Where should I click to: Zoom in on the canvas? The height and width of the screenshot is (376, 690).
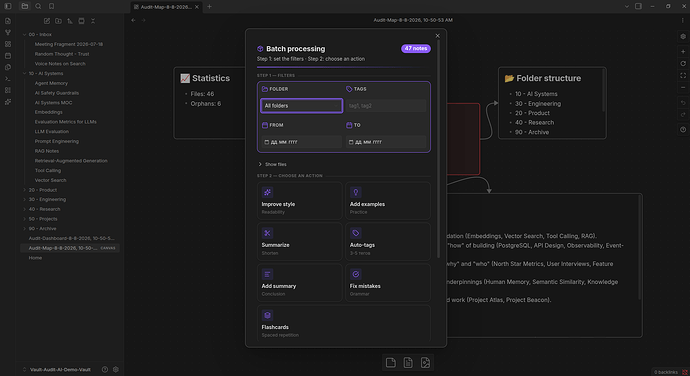[683, 52]
